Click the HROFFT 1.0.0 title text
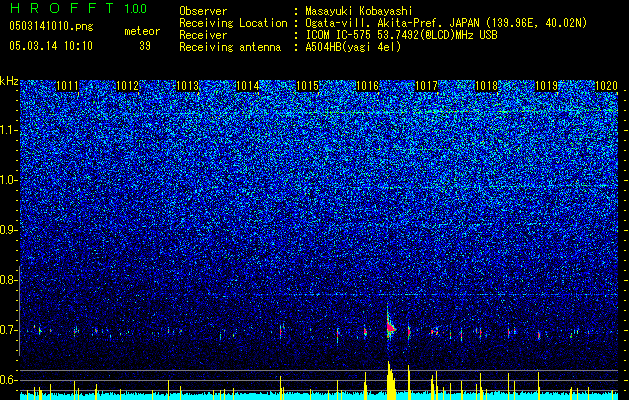This screenshot has height=400, width=629. coord(78,8)
